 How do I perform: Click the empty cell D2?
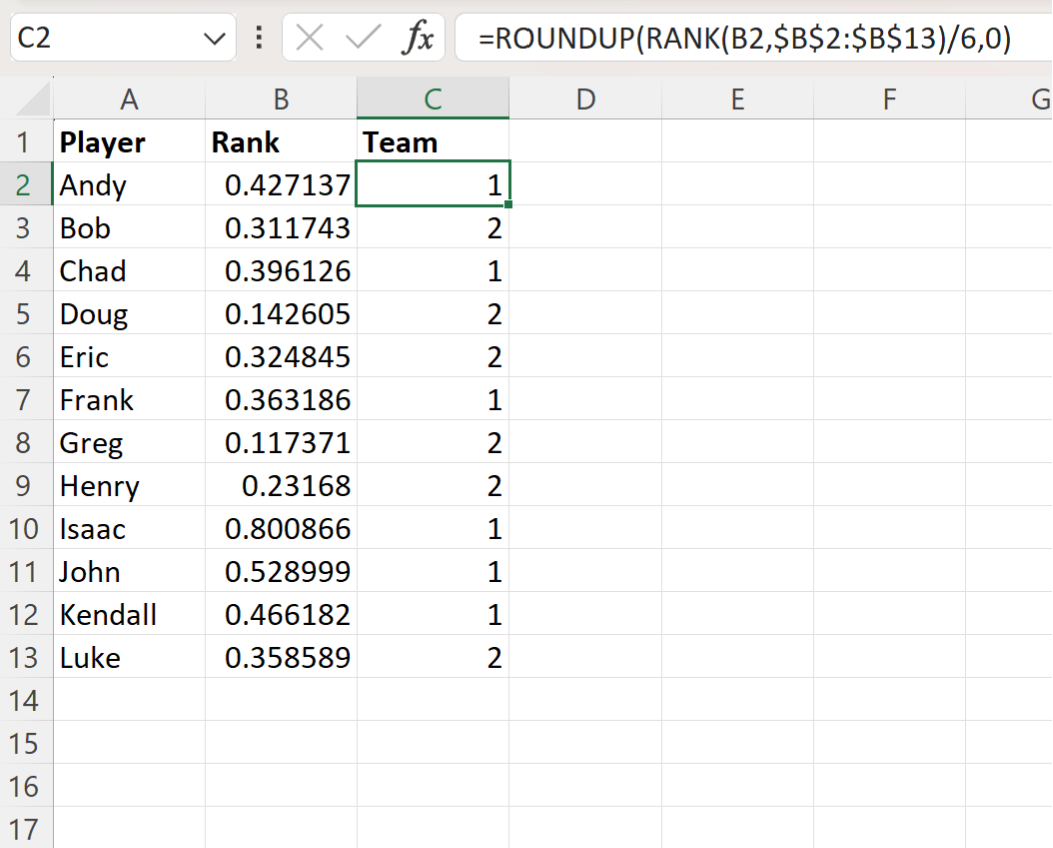[585, 185]
